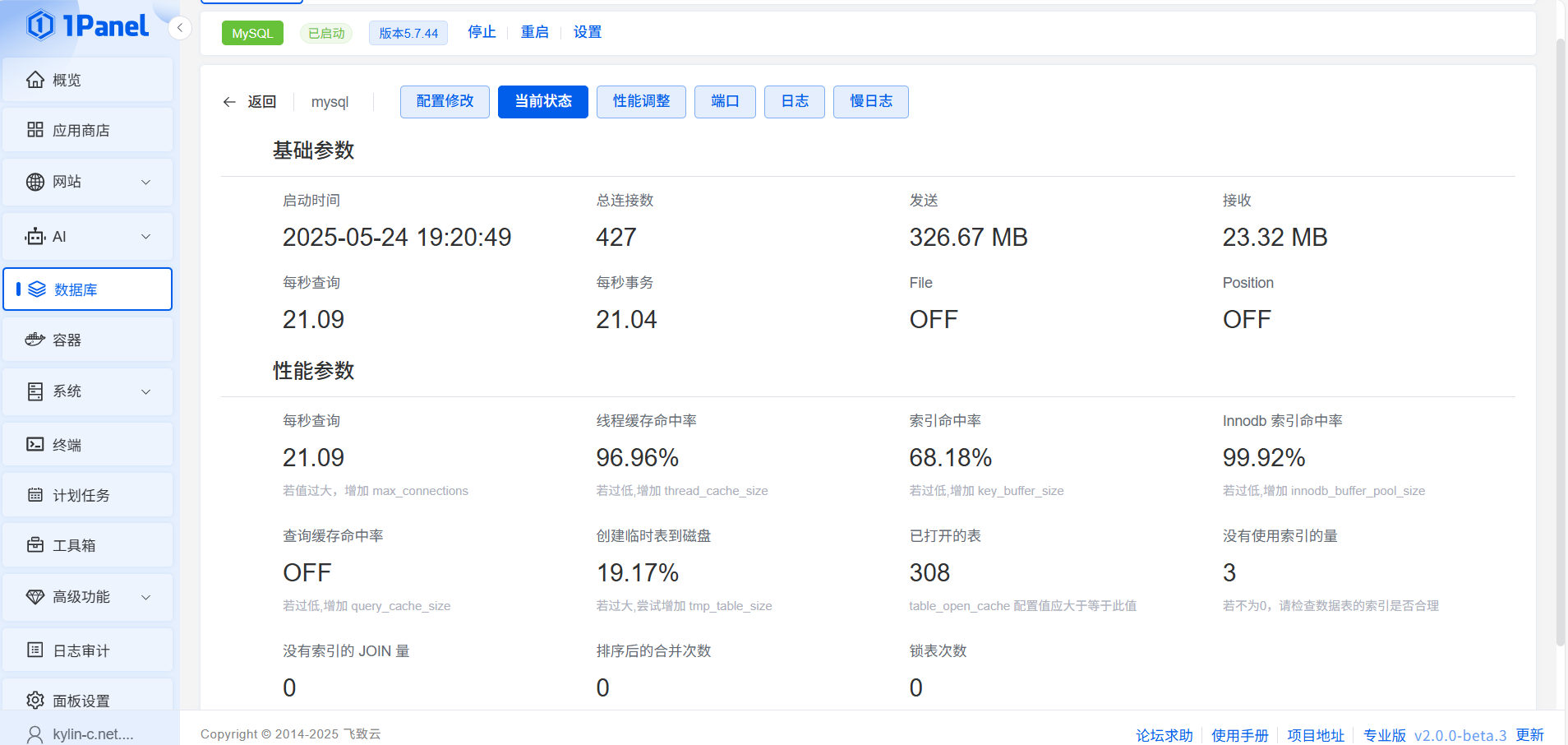Switch to the 性能调整 tab
The height and width of the screenshot is (745, 1568).
(x=641, y=102)
